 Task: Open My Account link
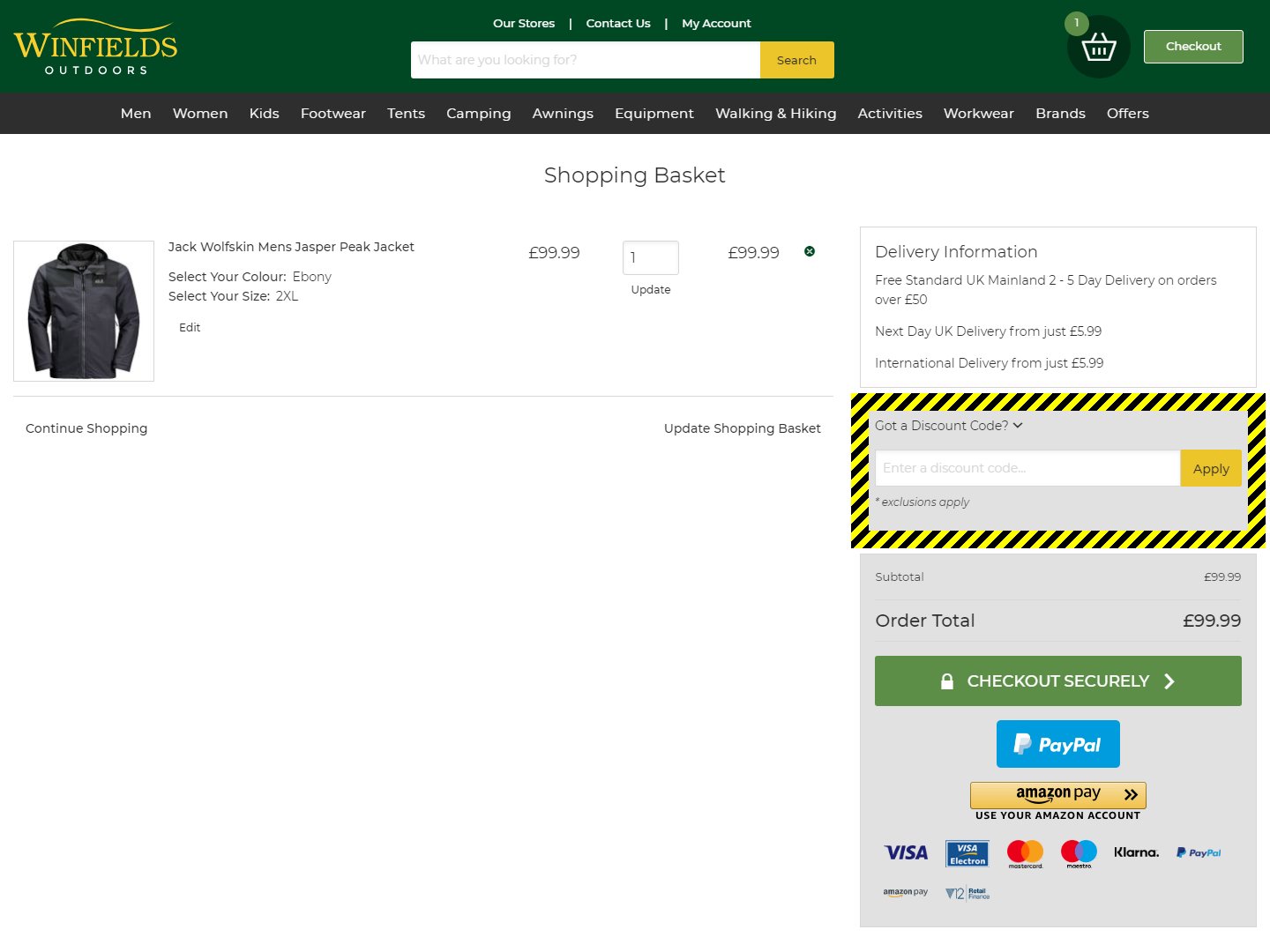click(x=716, y=23)
